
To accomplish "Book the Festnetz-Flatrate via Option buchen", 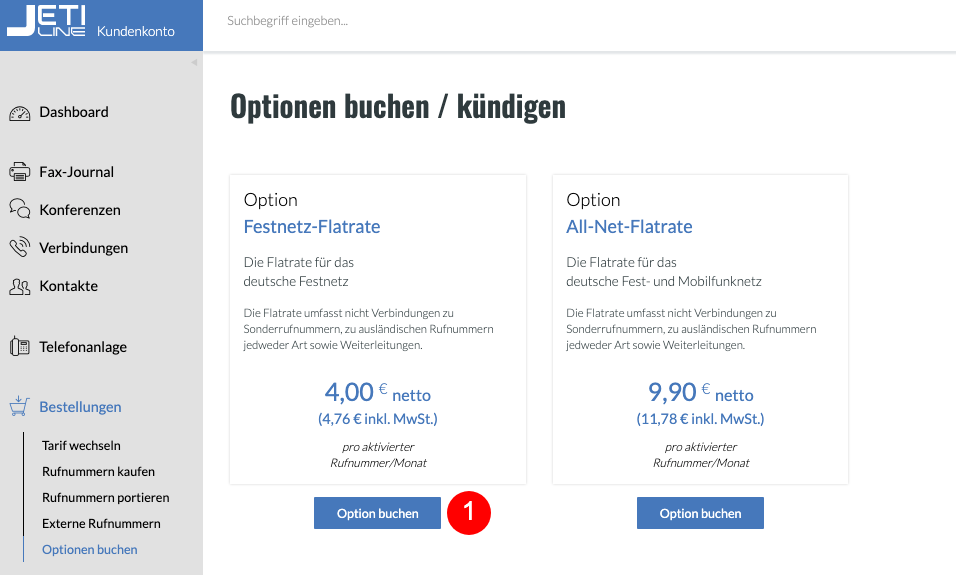I will (377, 513).
